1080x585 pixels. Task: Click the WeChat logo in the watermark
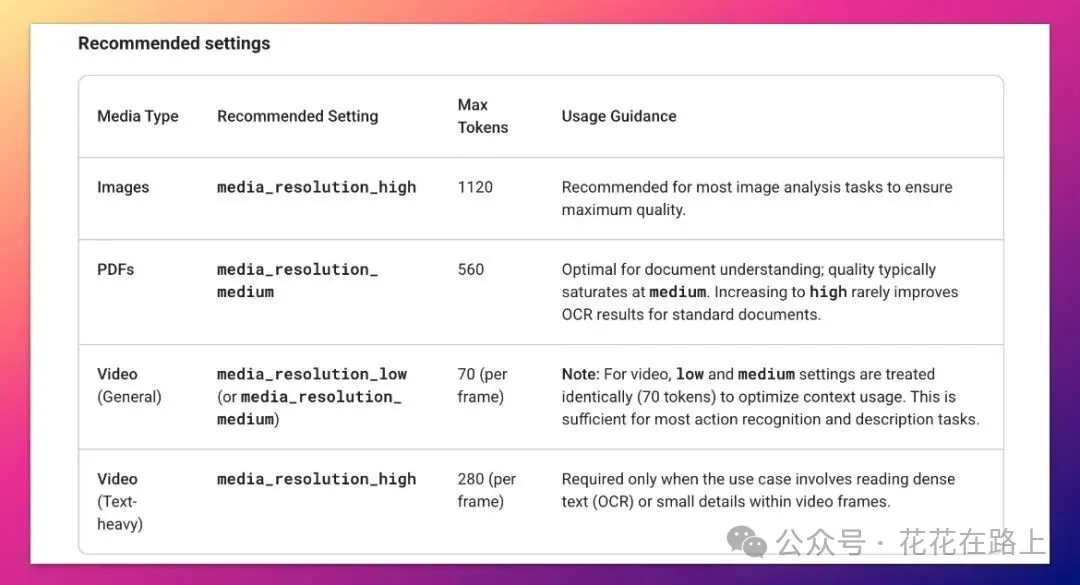click(x=746, y=543)
